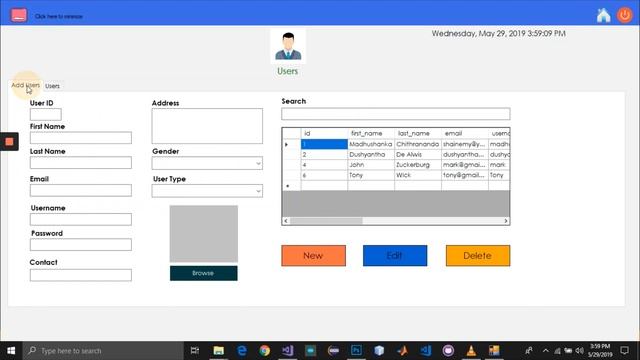Click the Contact input field
640x360 pixels.
tap(80, 275)
